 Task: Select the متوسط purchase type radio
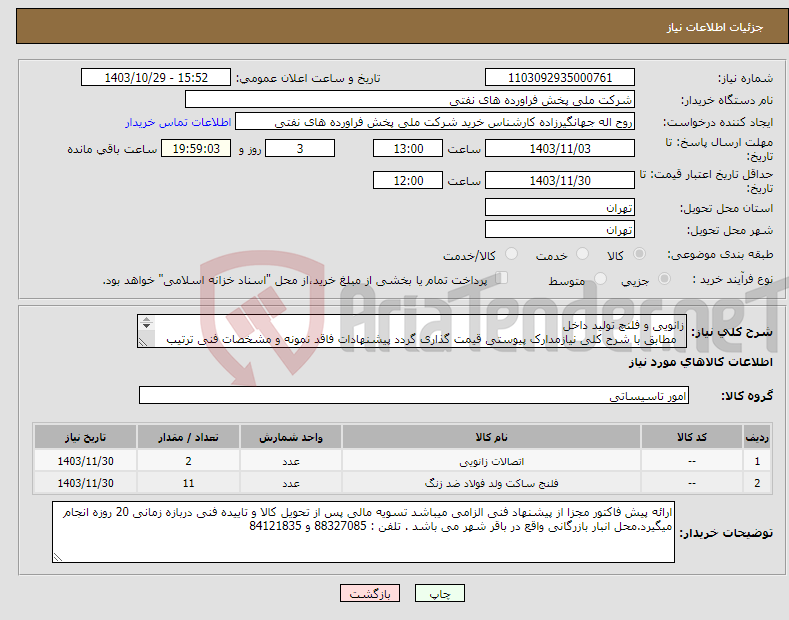pos(600,279)
